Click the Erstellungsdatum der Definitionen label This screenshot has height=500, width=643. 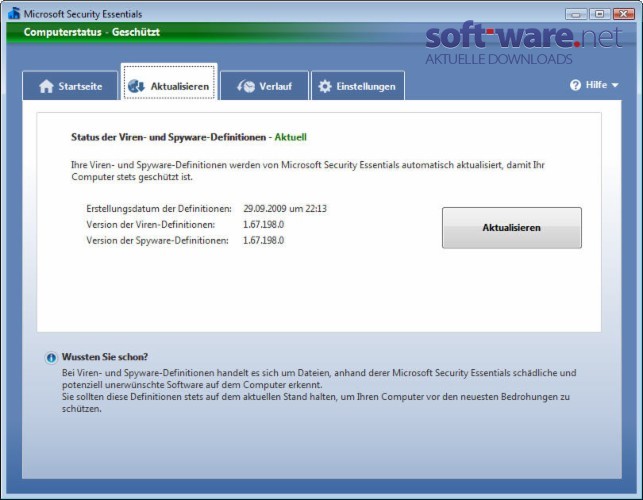click(x=159, y=208)
